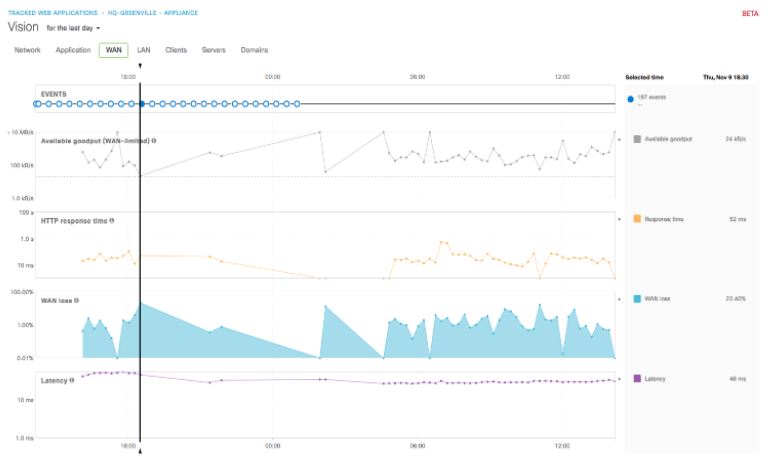Open the Application tab

73,50
